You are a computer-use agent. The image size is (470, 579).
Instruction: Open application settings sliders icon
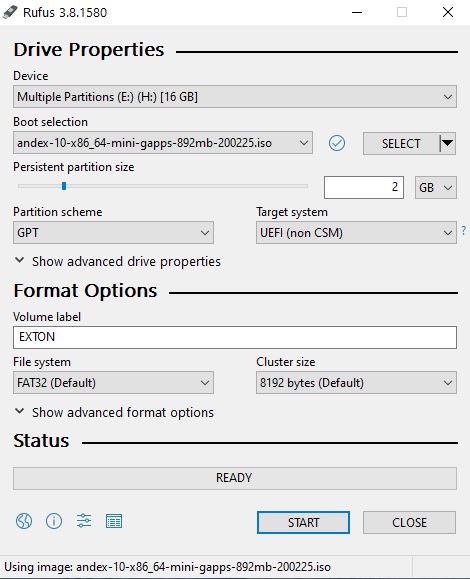click(84, 521)
